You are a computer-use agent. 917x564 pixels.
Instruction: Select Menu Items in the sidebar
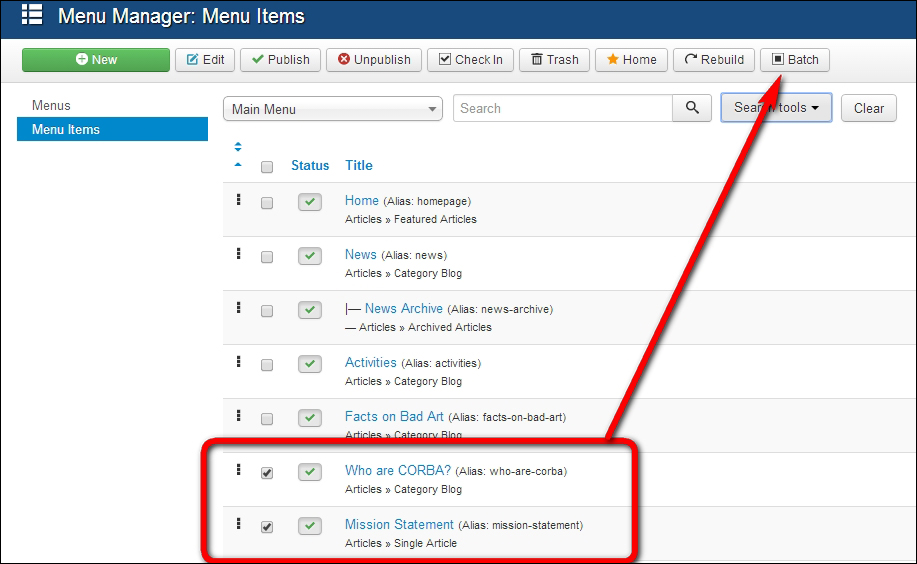66,129
